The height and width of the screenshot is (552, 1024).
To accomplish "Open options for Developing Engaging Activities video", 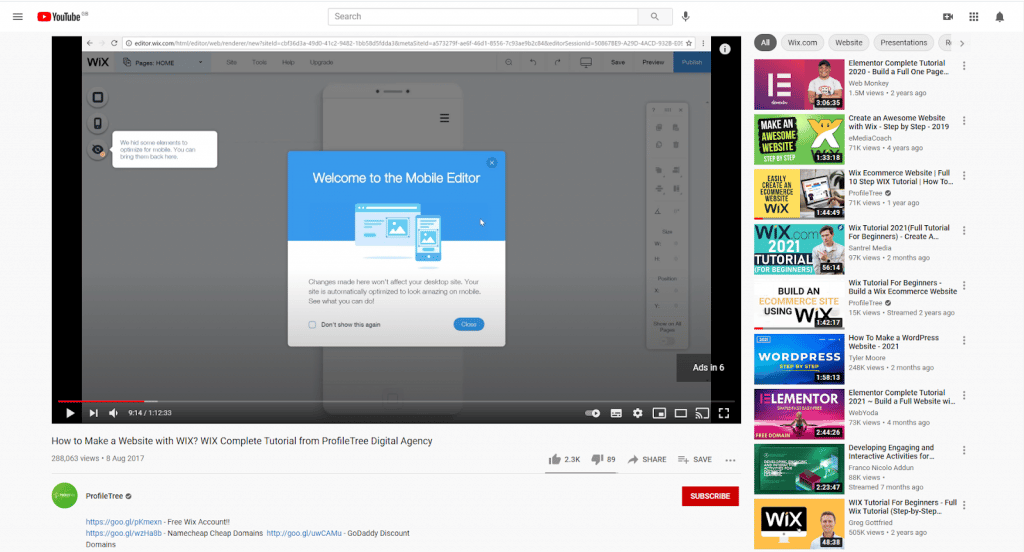I will [x=964, y=450].
